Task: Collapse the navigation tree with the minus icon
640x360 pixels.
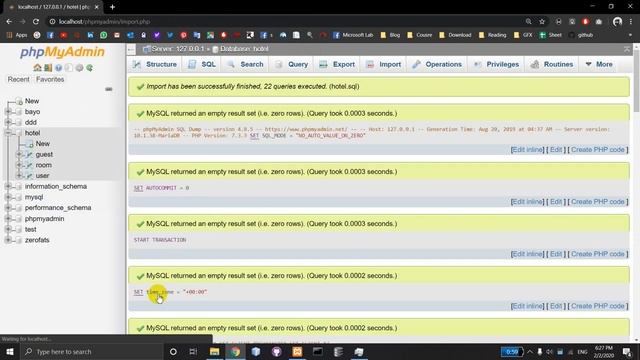Action: (x=109, y=89)
